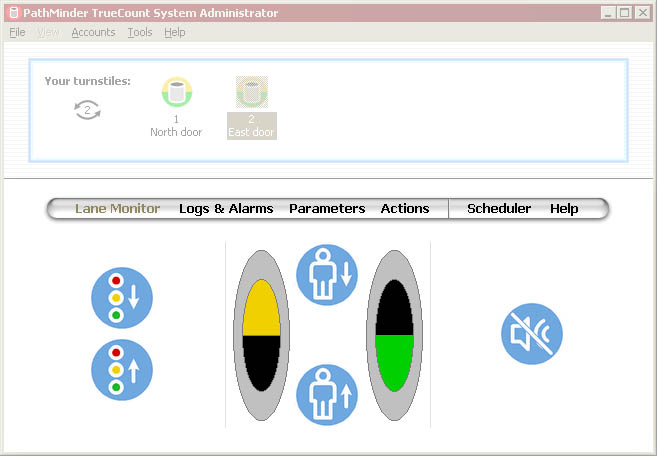Switch to the Lane Monitor tab
657x456 pixels.
click(117, 209)
